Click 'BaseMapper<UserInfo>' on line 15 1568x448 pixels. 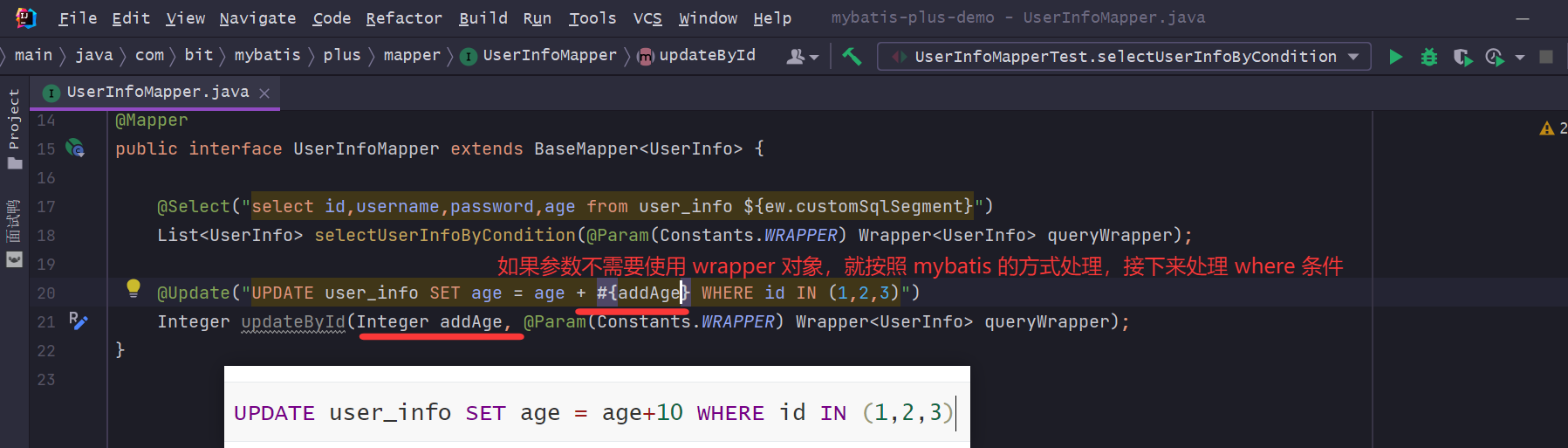pos(639,148)
